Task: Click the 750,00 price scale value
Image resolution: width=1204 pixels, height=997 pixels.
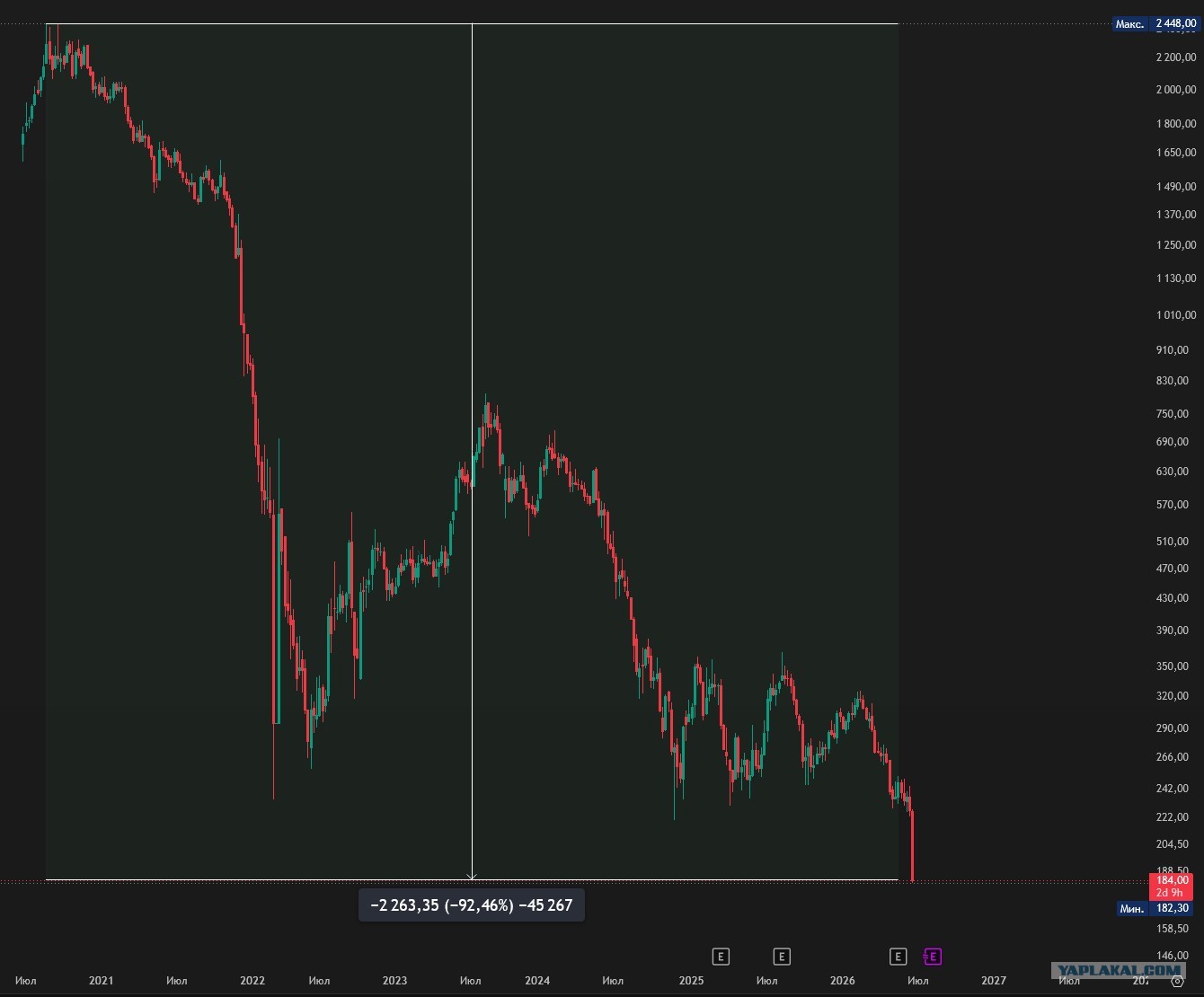Action: coord(1173,414)
